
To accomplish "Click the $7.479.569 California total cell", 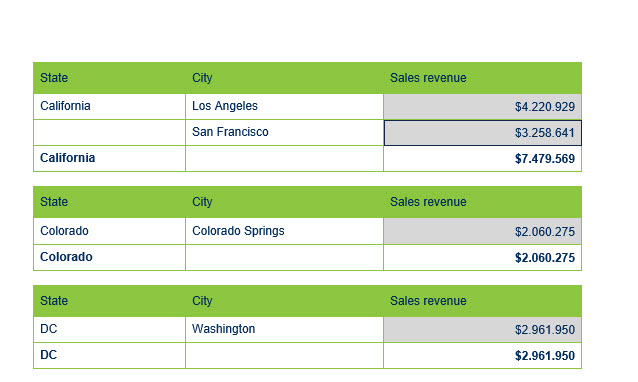I will tap(482, 158).
